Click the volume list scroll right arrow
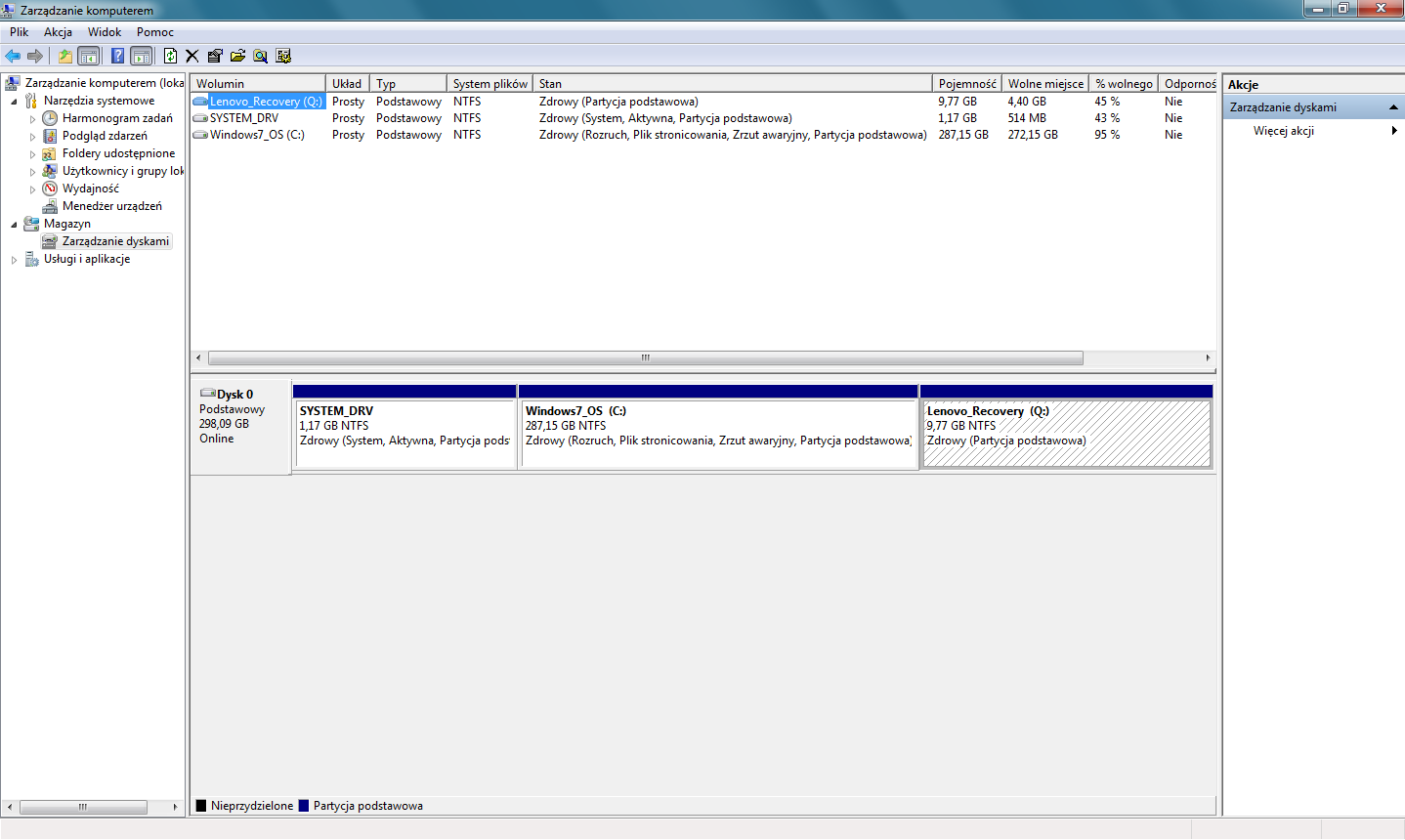1405x840 pixels. [1208, 357]
